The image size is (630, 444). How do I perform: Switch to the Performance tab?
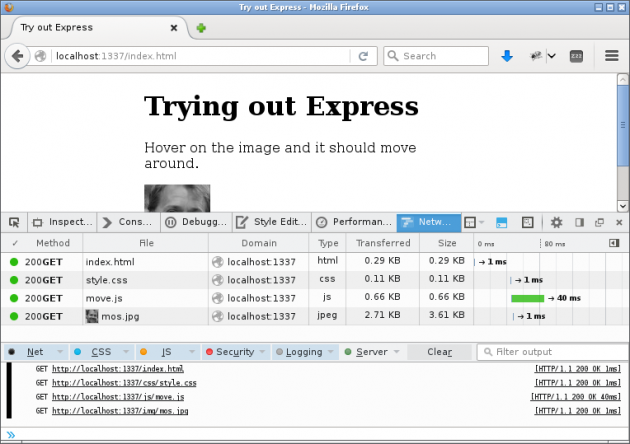coord(354,222)
